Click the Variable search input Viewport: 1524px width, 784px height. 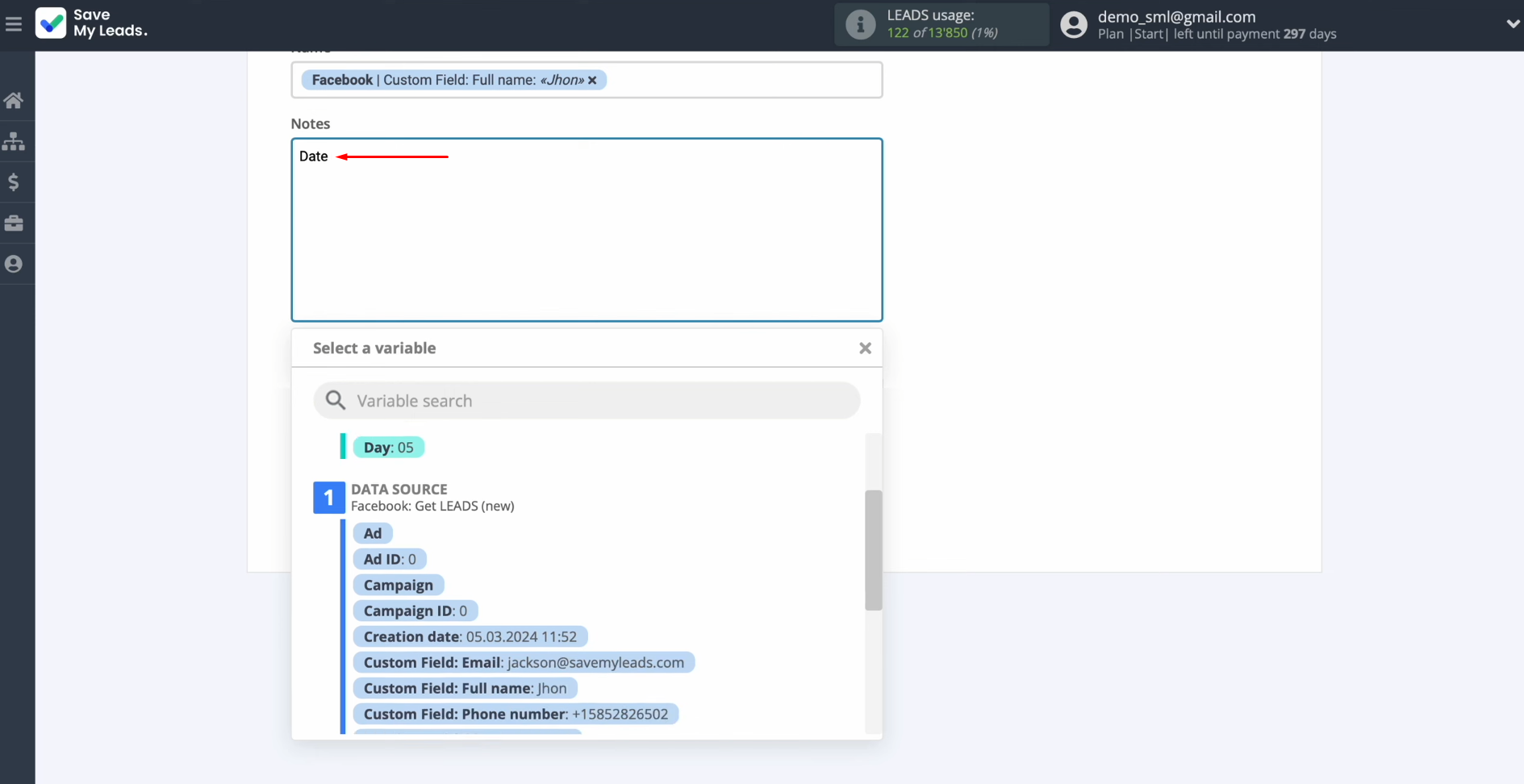587,400
